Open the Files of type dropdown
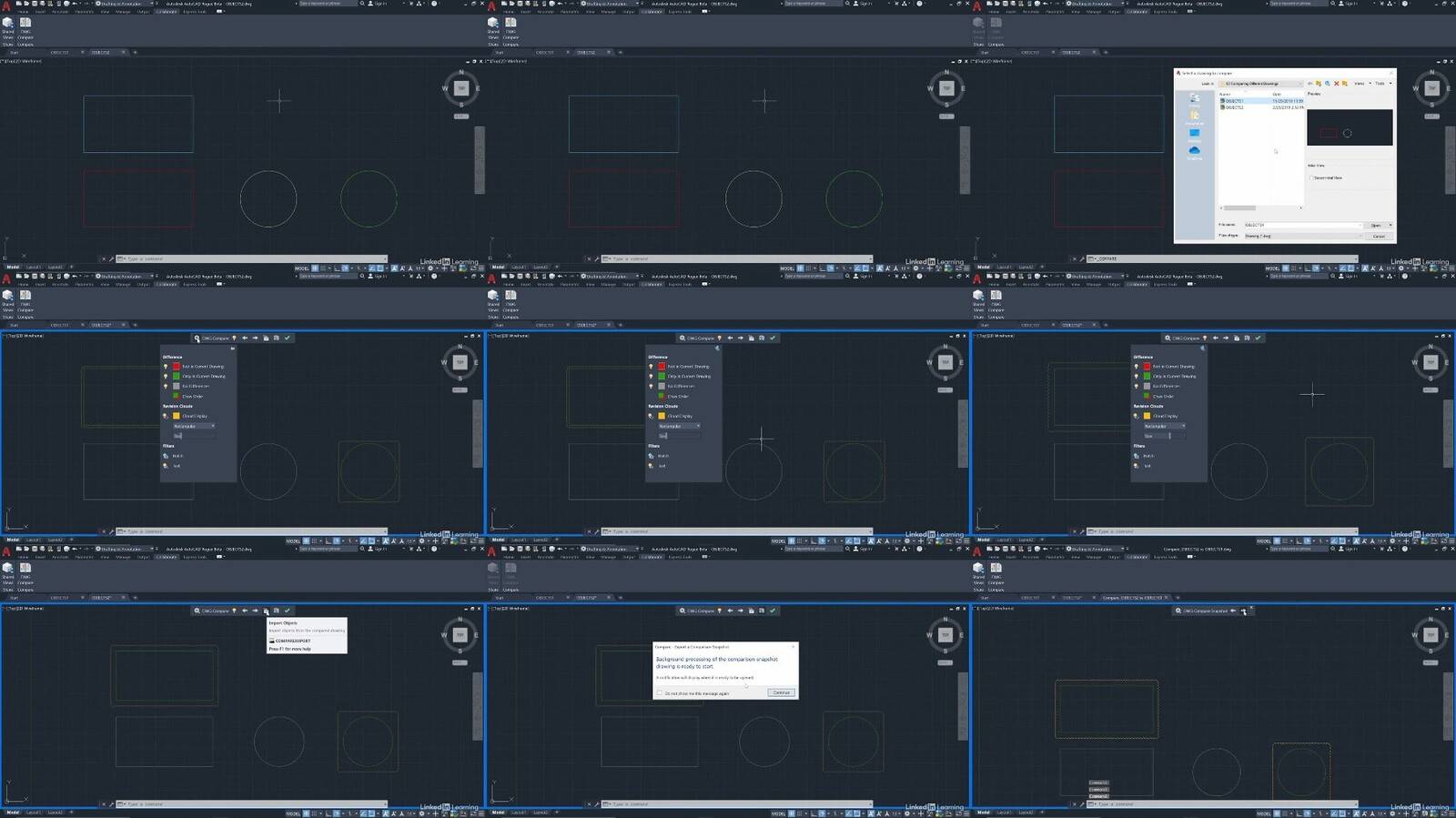Viewport: 1456px width, 818px height. [1302, 236]
